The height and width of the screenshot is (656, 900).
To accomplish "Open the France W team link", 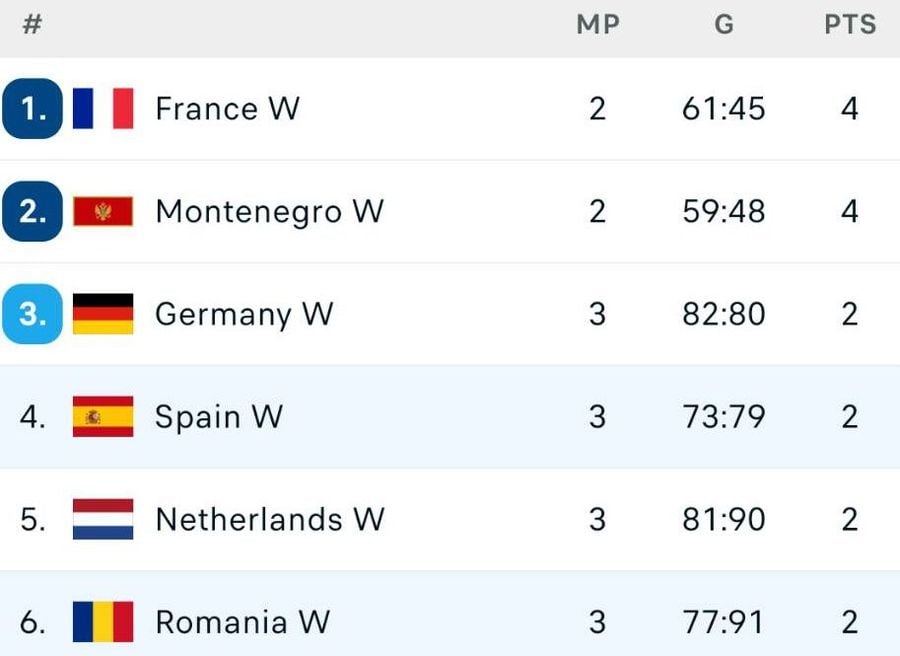I will (x=227, y=108).
